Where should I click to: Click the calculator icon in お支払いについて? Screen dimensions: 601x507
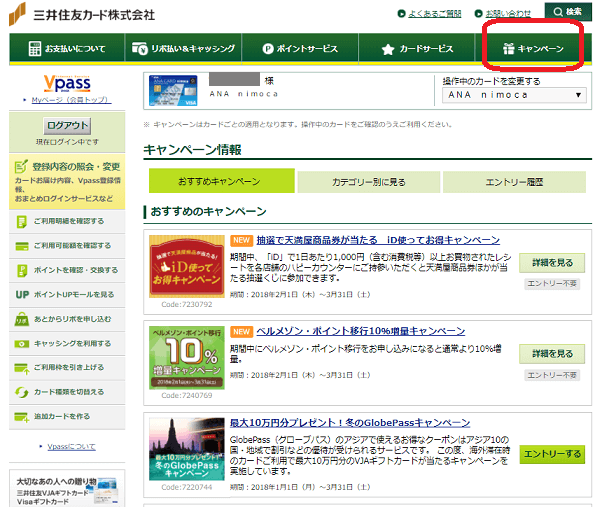[x=35, y=49]
